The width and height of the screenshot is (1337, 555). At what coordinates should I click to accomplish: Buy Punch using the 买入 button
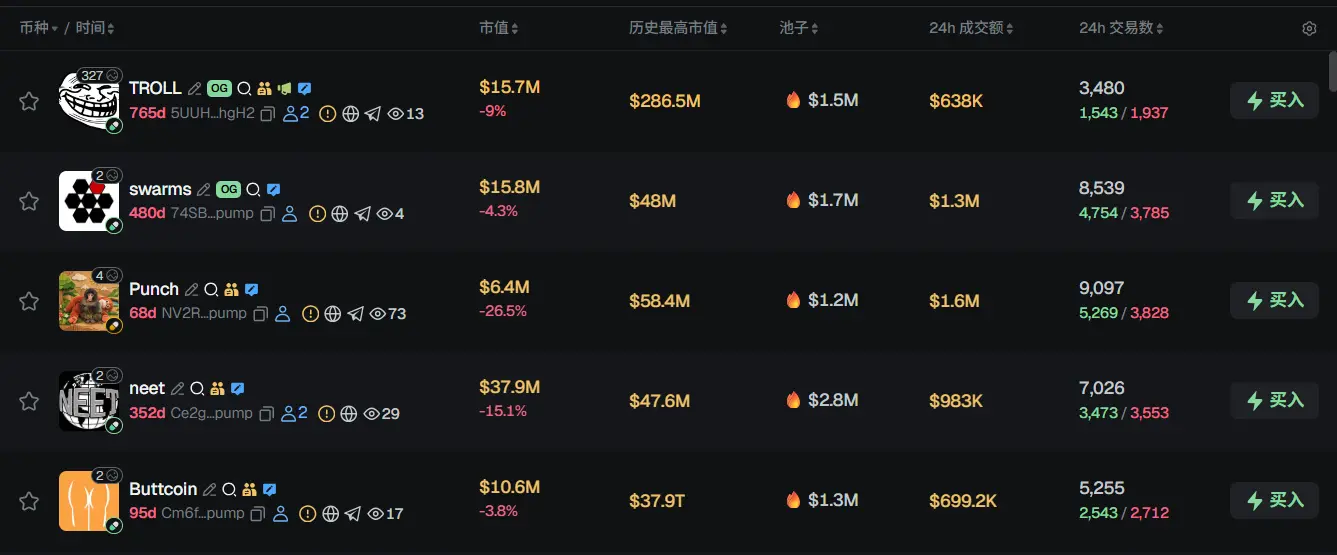(1274, 301)
